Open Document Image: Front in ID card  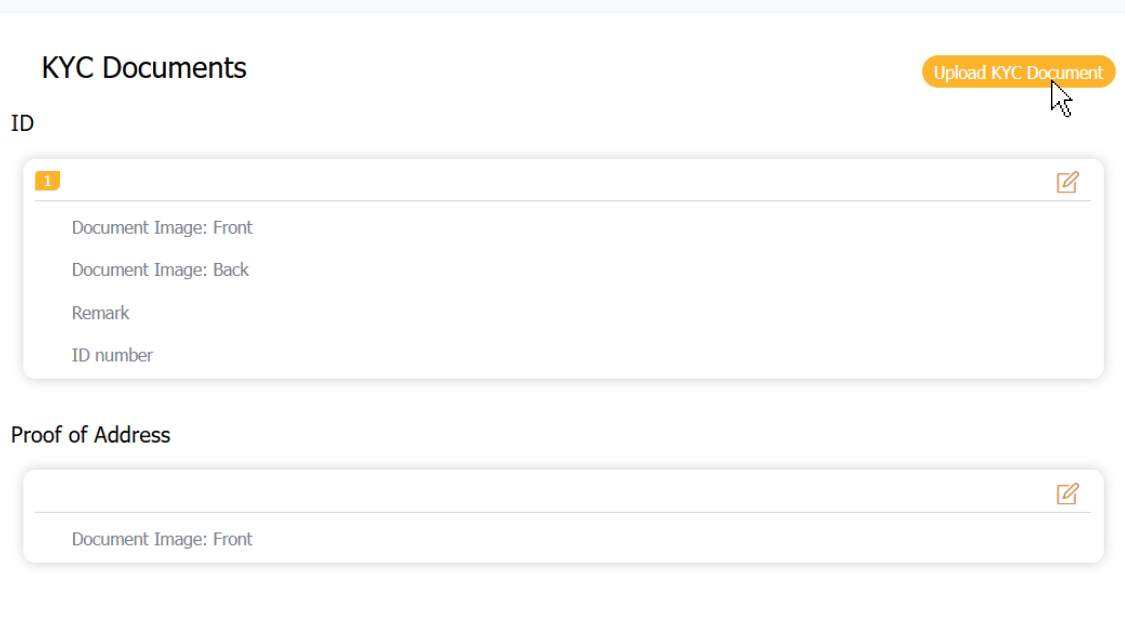[x=162, y=228]
